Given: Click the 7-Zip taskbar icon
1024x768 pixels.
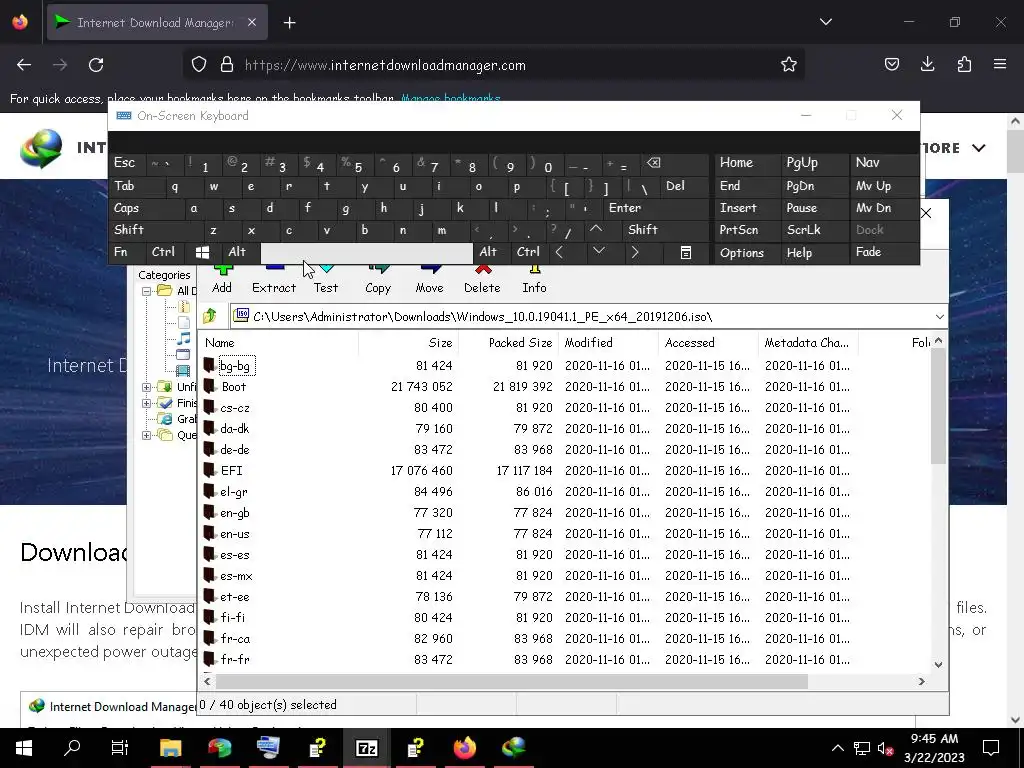Looking at the screenshot, I should (366, 748).
